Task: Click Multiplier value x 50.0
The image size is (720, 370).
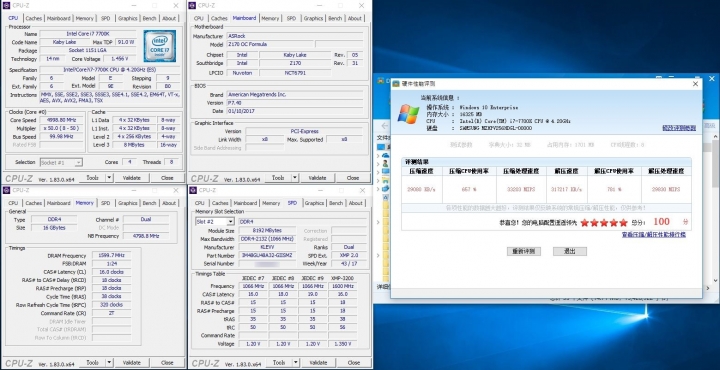Action: click(61, 128)
